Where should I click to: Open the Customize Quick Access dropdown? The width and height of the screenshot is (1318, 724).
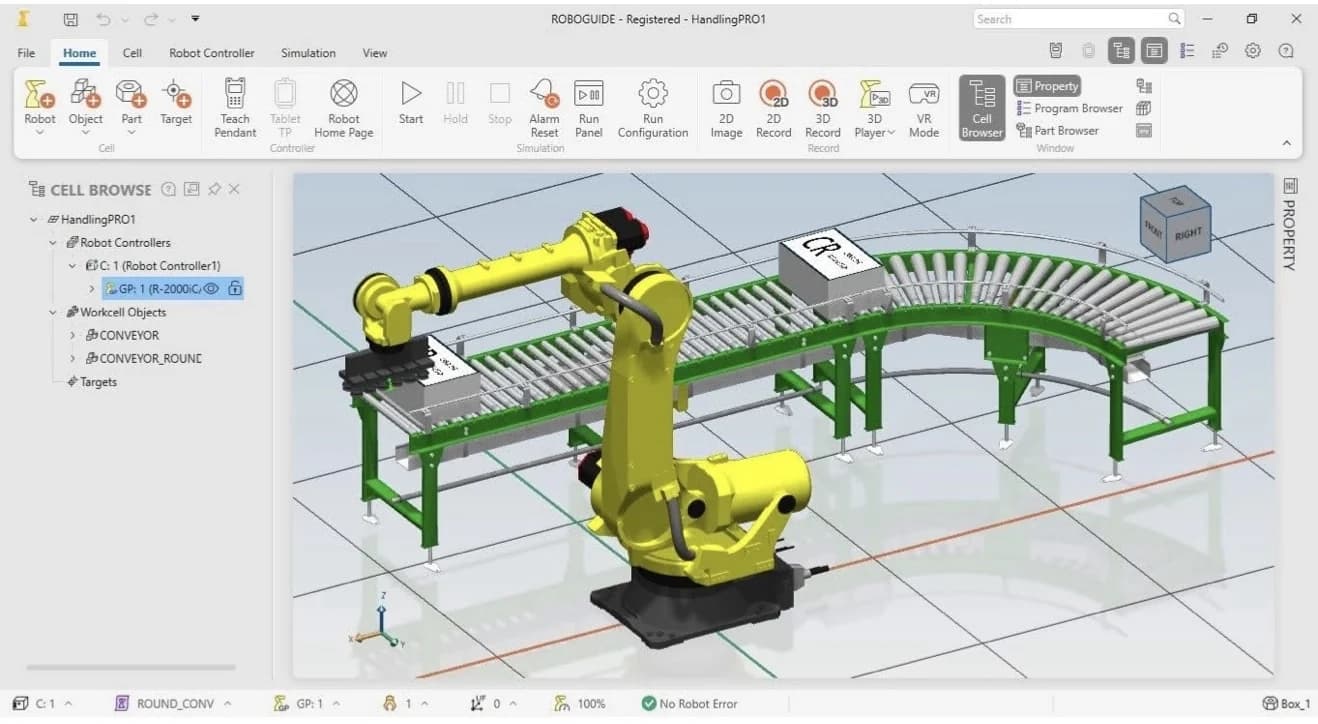coord(194,18)
